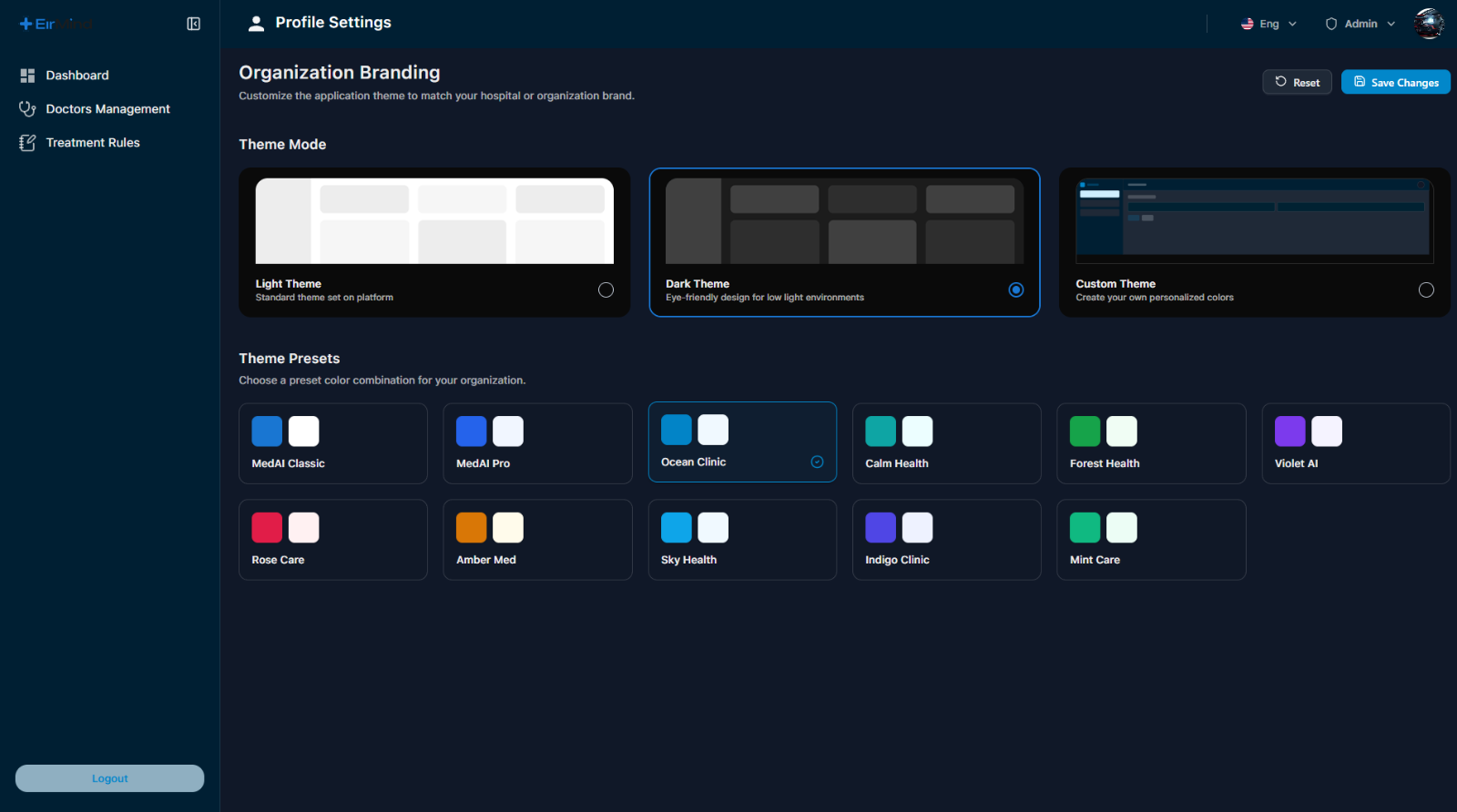
Task: Expand the Eng language dropdown
Action: click(1269, 24)
